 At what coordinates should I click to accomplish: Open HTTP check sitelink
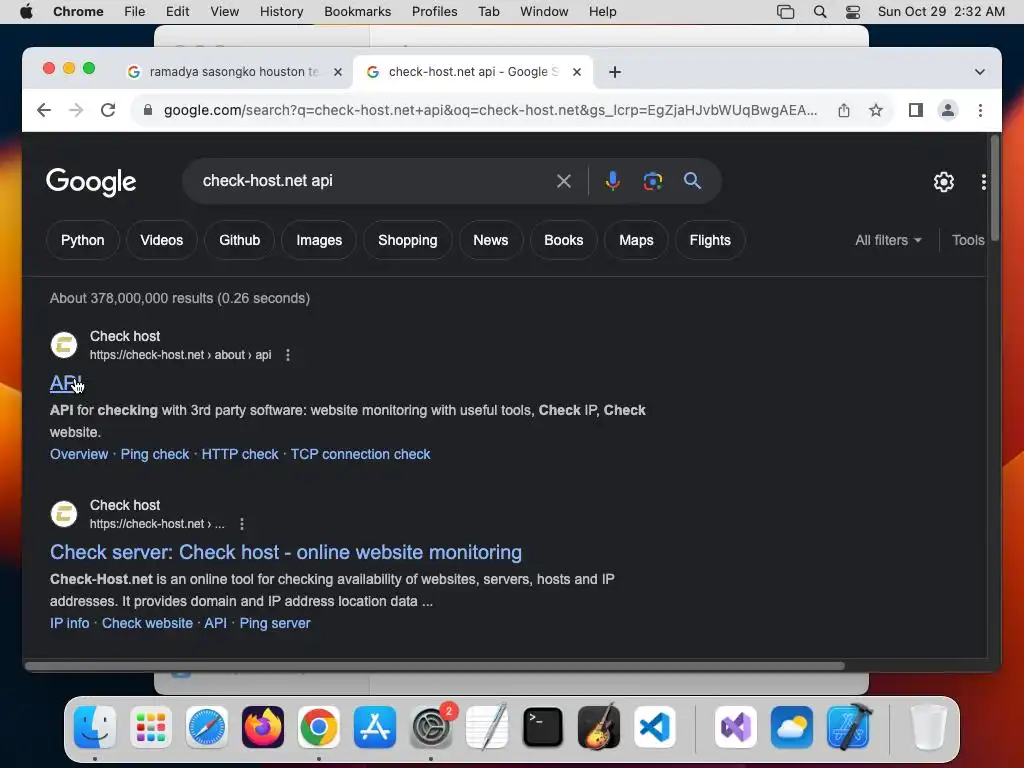[240, 454]
